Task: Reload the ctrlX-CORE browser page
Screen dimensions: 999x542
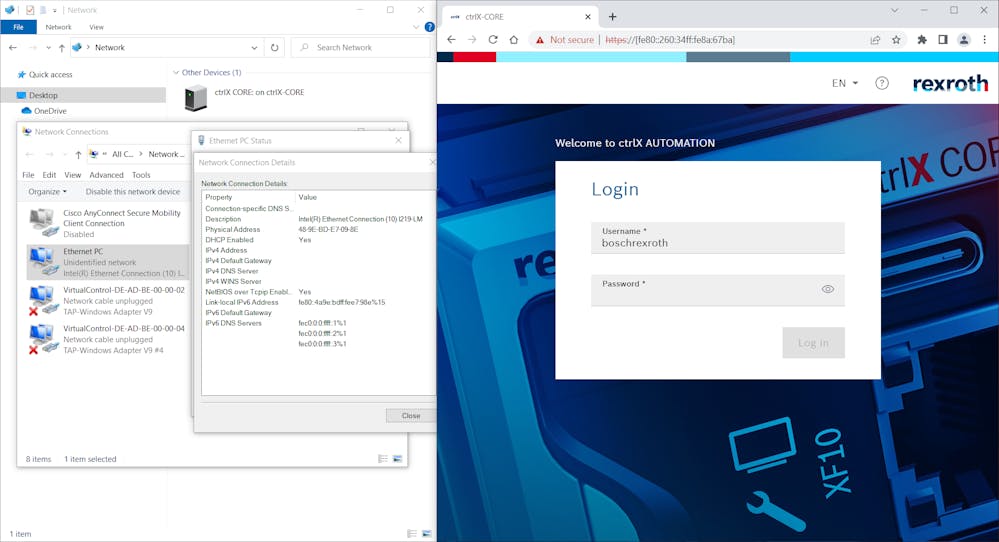Action: pyautogui.click(x=493, y=40)
